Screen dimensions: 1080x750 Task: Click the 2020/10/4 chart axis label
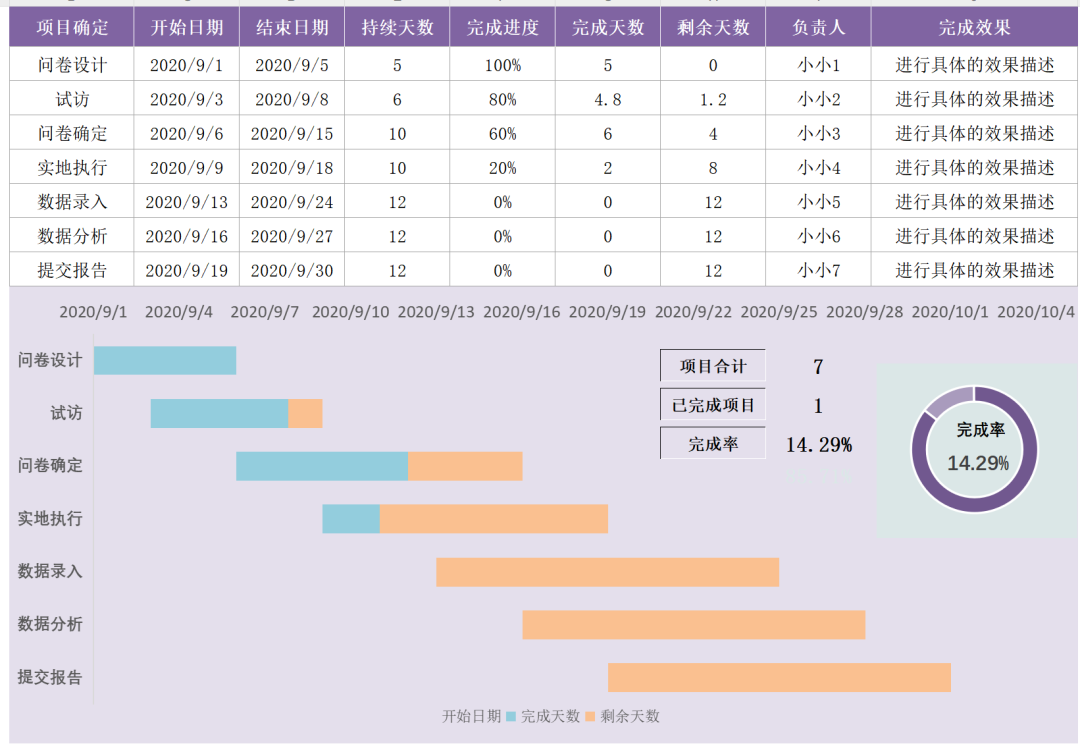[1036, 312]
